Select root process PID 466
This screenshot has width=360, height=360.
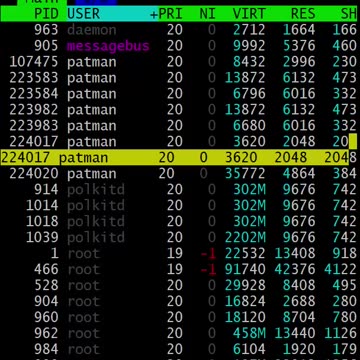coord(180,269)
